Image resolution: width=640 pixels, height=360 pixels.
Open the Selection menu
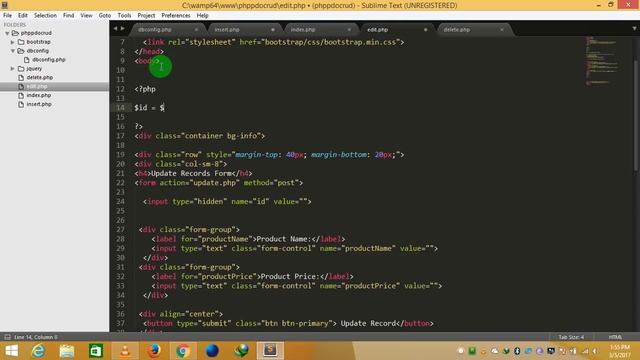click(x=45, y=16)
